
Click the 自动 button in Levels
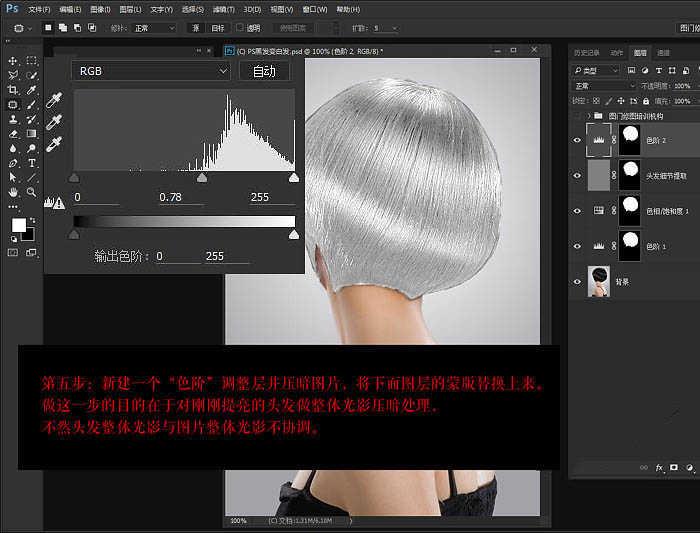(x=264, y=71)
